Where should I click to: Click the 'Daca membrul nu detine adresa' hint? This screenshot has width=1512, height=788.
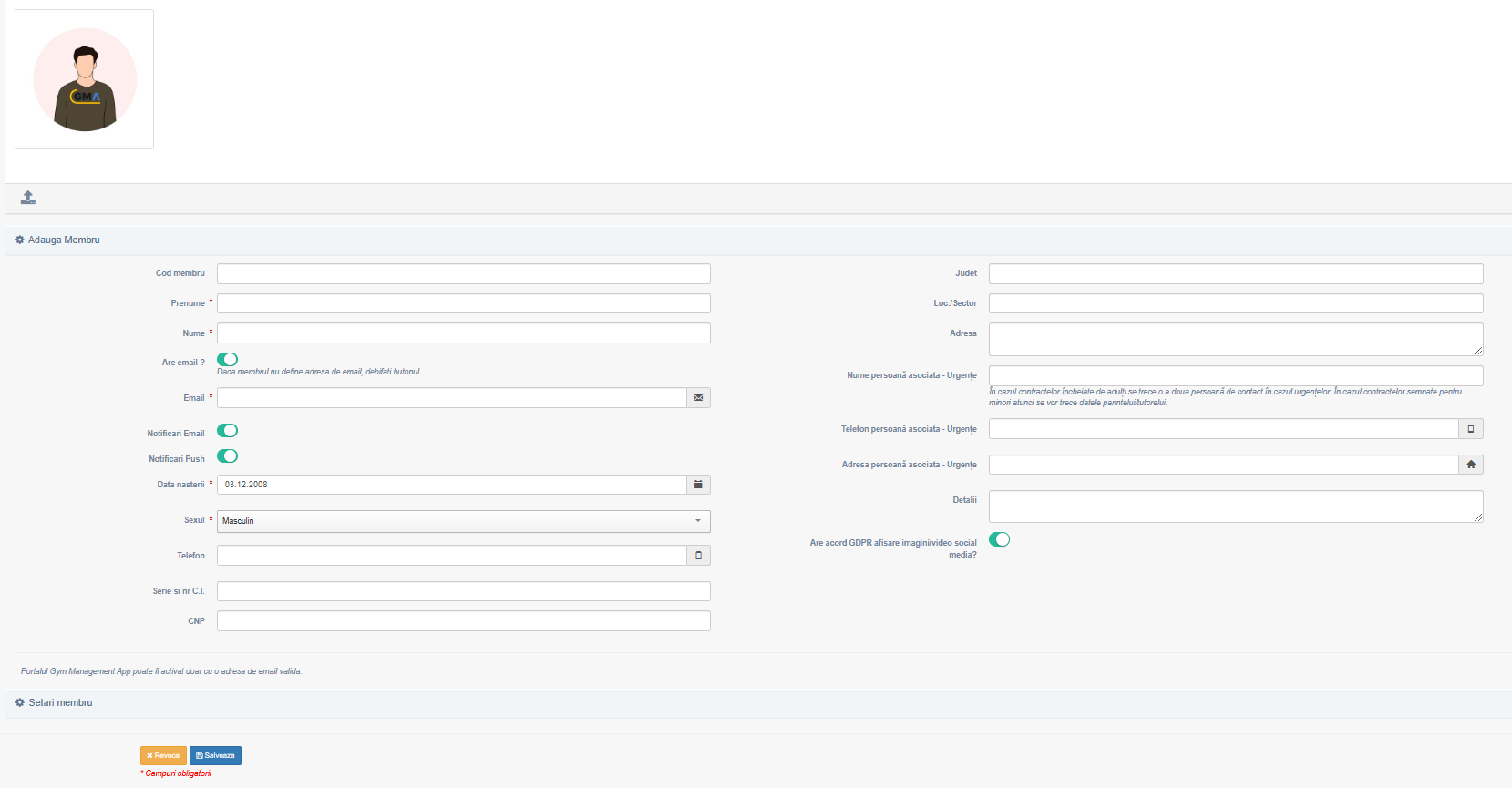tap(319, 372)
